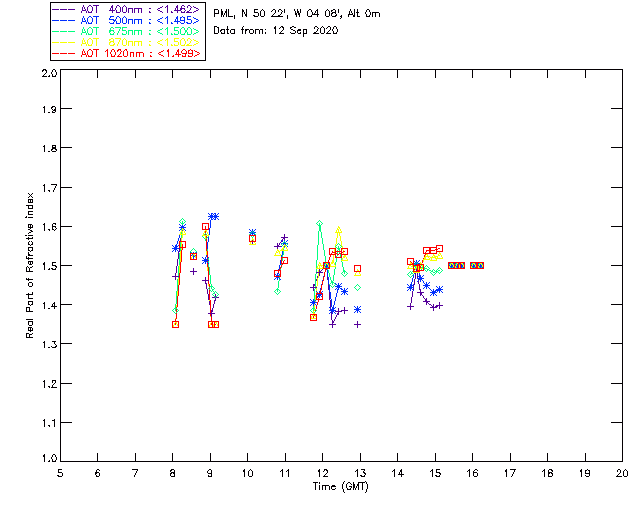Click the 11 x-axis tick label
This screenshot has width=640, height=512.
(285, 473)
